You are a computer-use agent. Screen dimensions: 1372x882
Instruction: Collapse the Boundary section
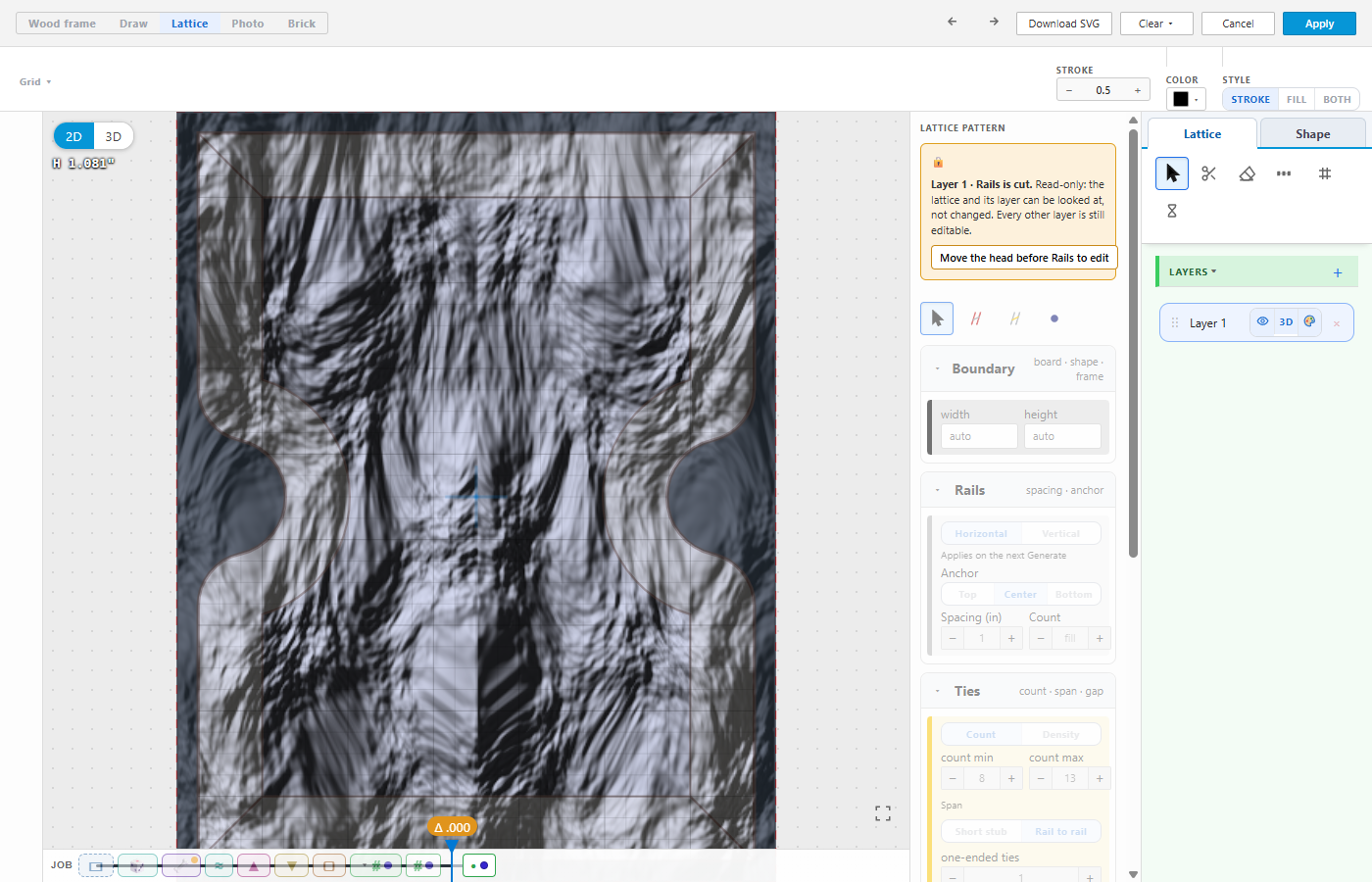tap(938, 369)
